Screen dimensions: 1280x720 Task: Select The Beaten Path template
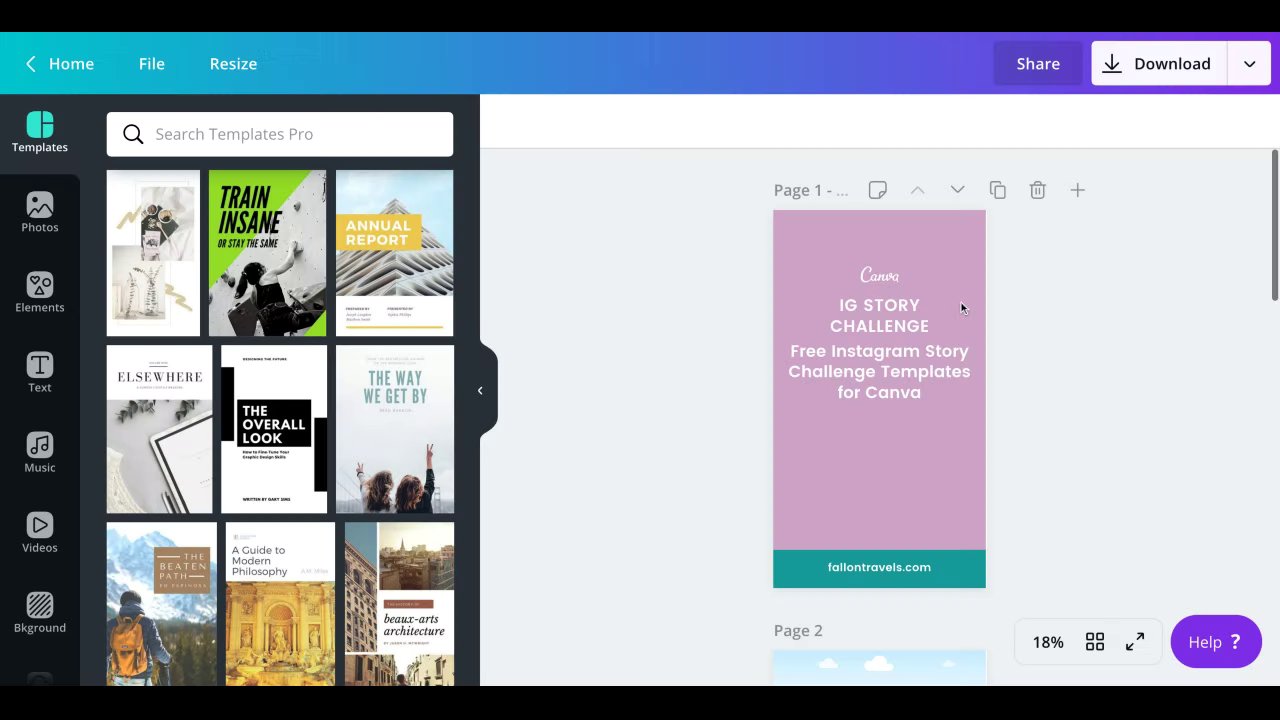click(162, 604)
